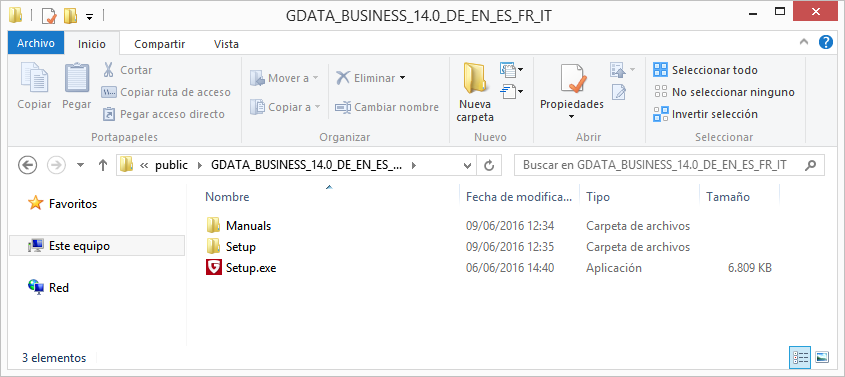Click the Copiar icon in Portapapeles
Image resolution: width=845 pixels, height=377 pixels.
pyautogui.click(x=34, y=79)
